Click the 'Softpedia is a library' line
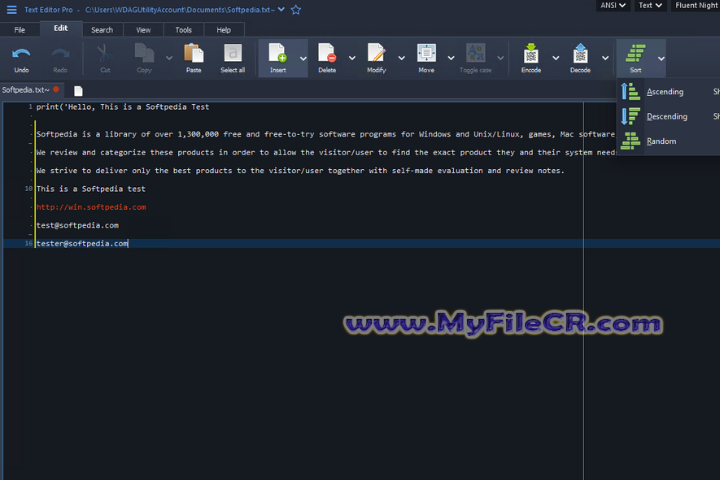The height and width of the screenshot is (480, 720). tap(326, 134)
